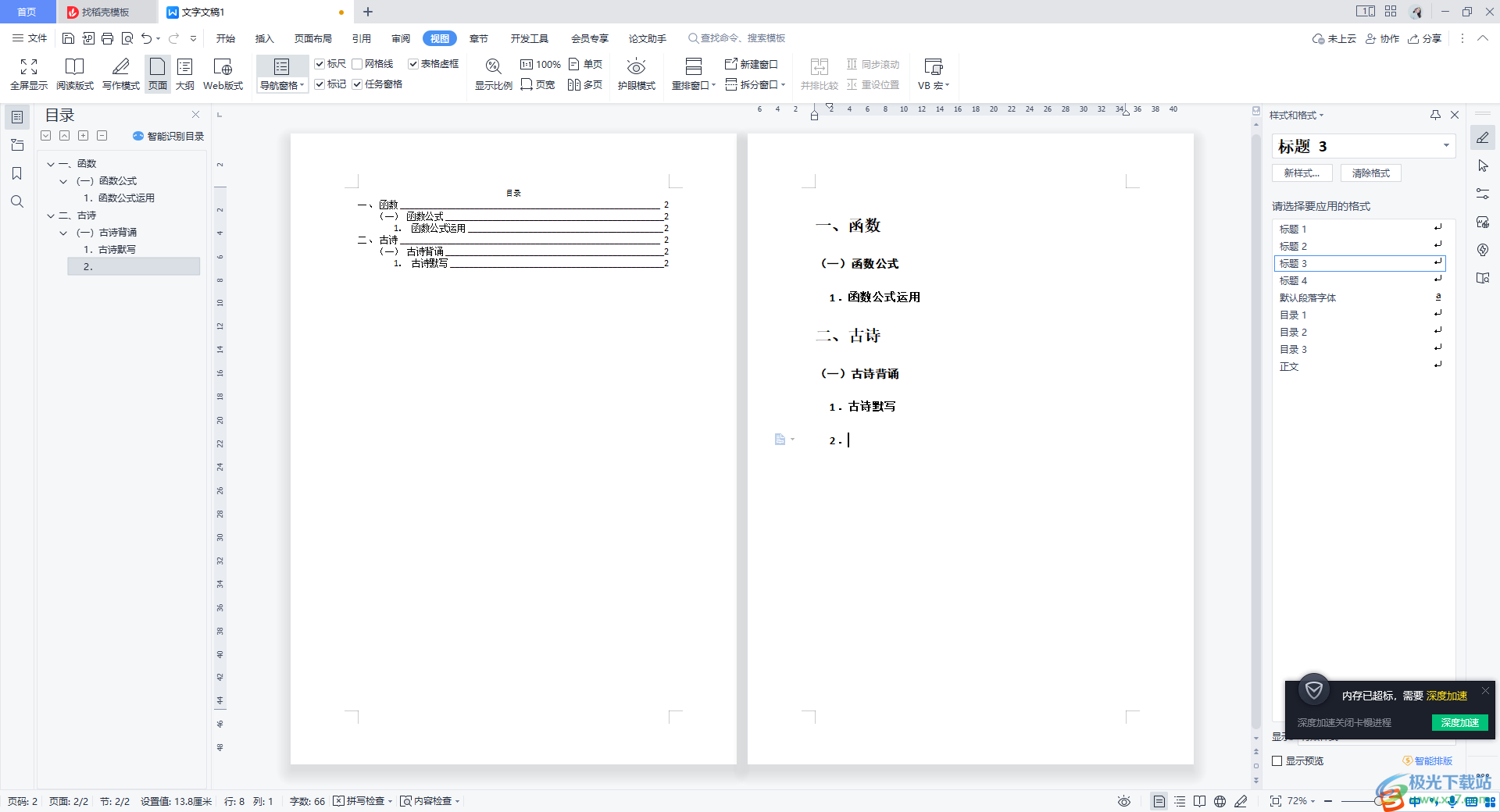This screenshot has height=812, width=1500.
Task: Open the 开始 ribbon tab
Action: [x=226, y=38]
